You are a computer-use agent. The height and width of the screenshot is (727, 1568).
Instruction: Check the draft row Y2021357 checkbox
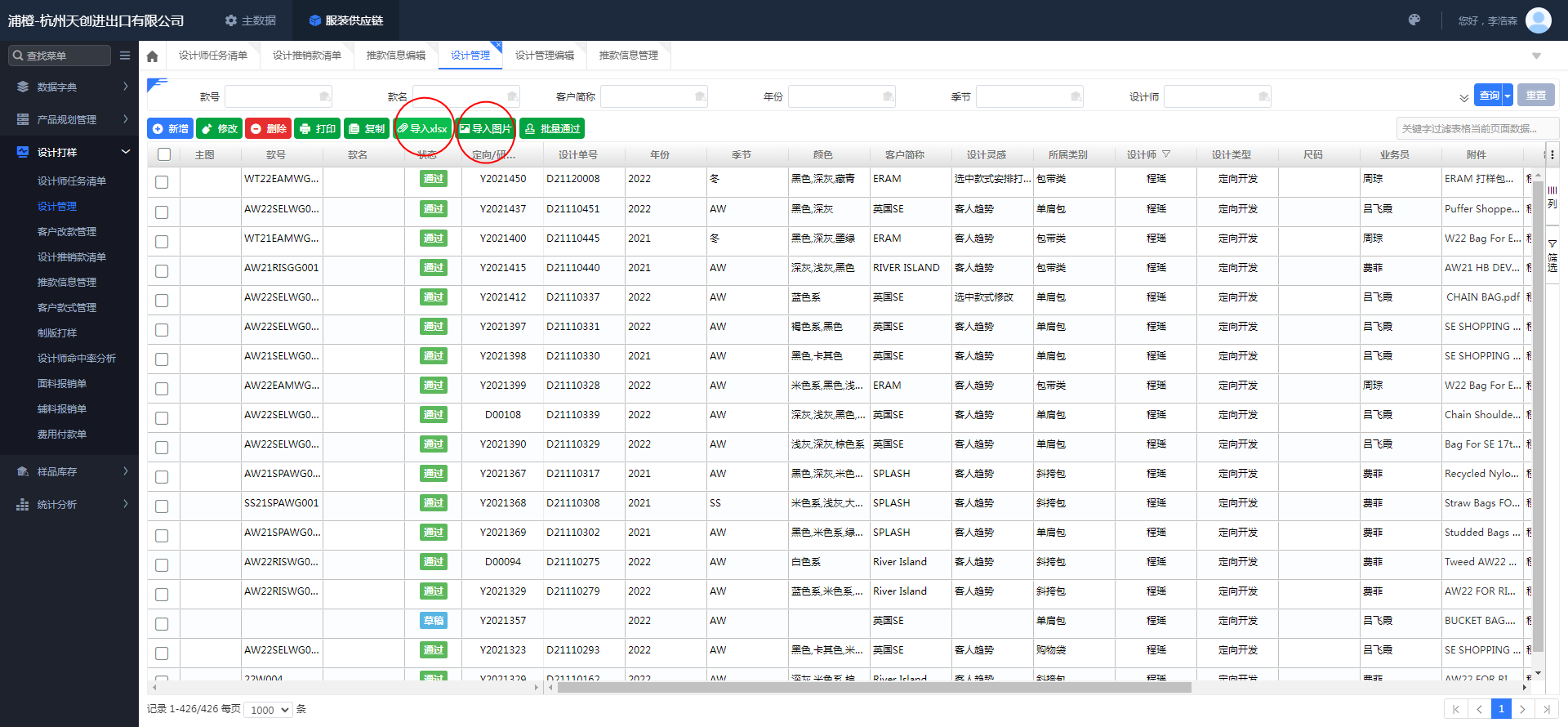pos(162,624)
